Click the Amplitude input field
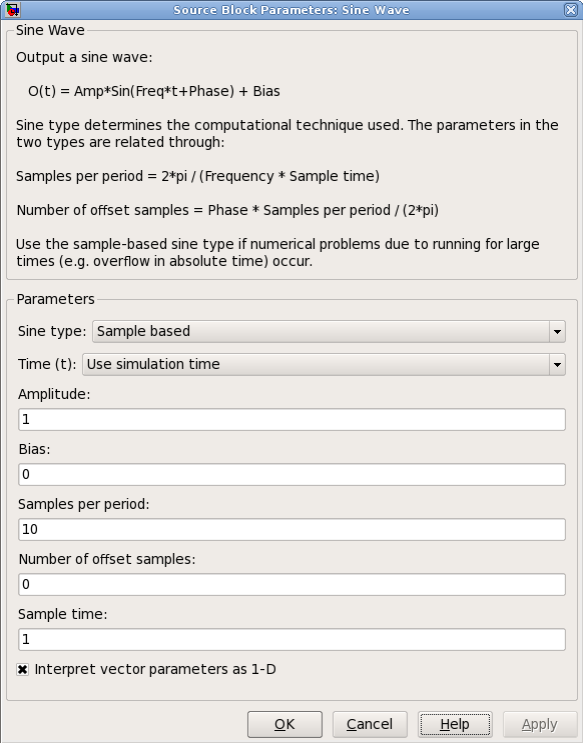 [292, 419]
